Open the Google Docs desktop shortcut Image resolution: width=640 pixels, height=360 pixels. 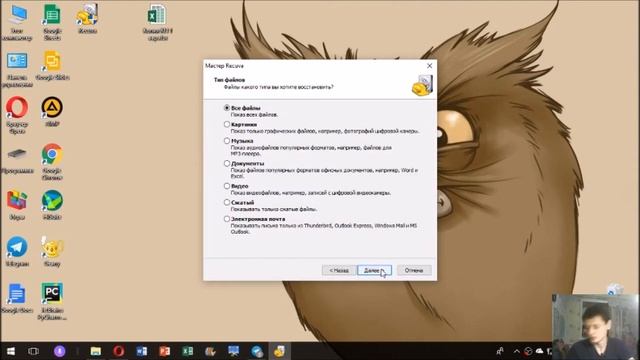(17, 298)
